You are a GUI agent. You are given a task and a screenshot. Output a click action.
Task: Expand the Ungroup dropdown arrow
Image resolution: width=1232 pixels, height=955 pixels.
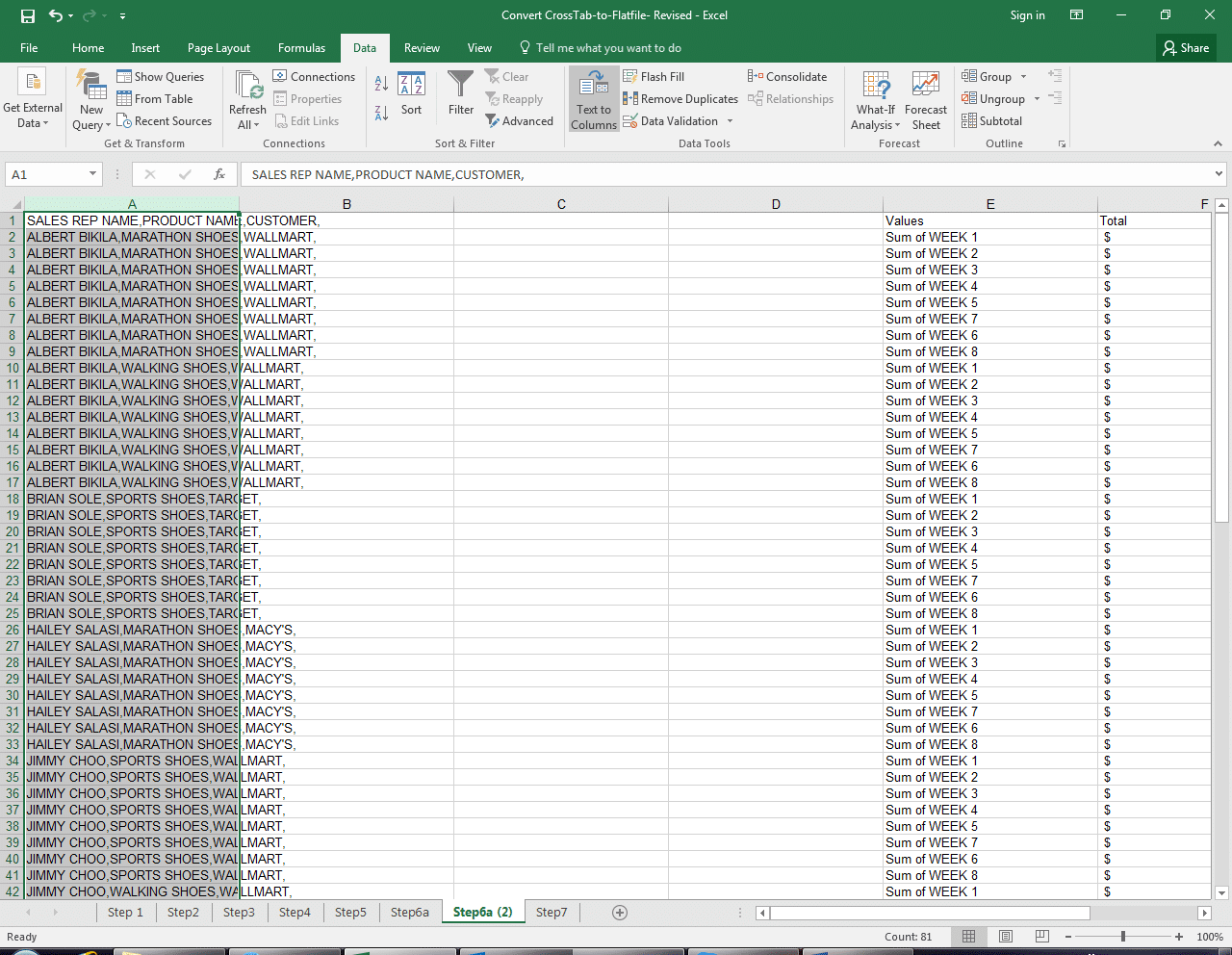1037,99
